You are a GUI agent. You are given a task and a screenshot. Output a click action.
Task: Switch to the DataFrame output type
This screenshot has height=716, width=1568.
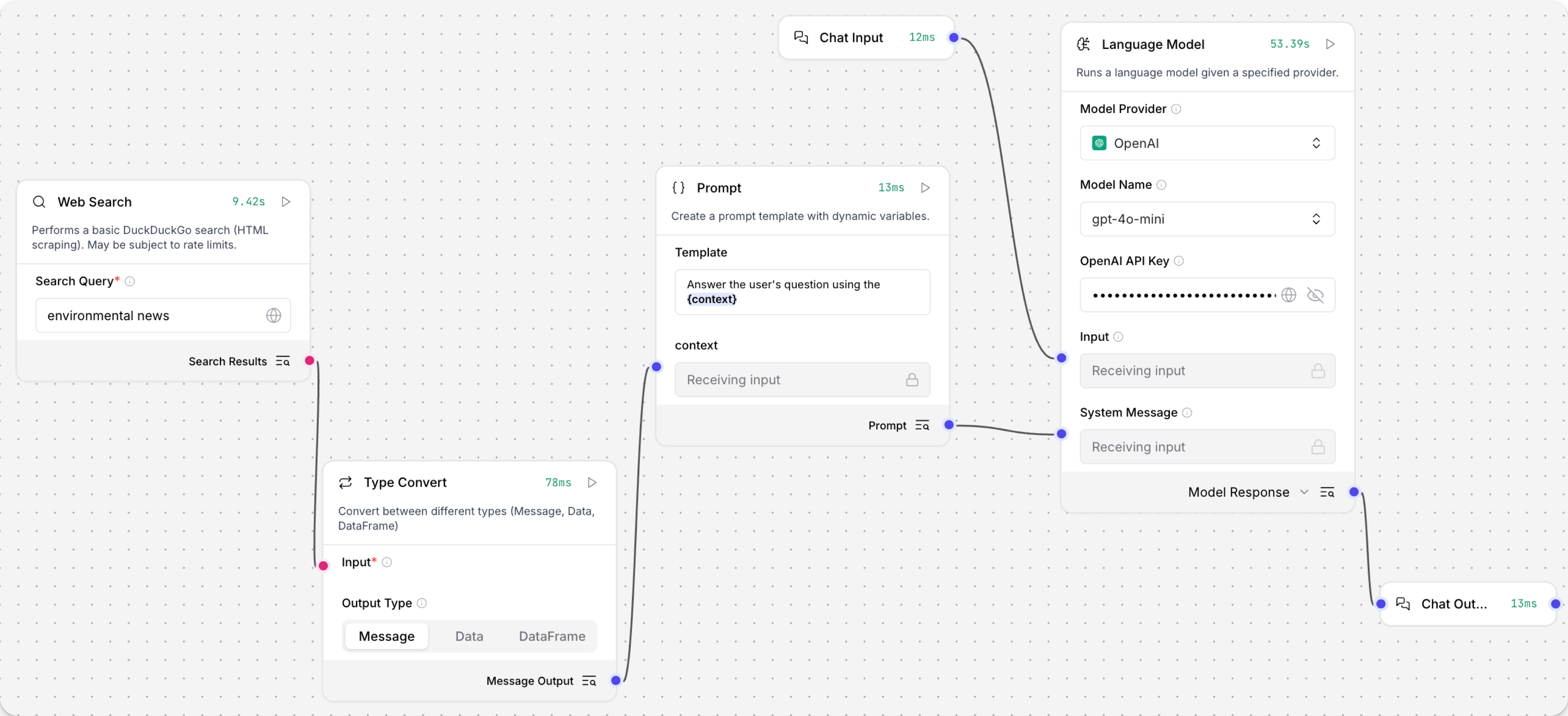point(552,636)
